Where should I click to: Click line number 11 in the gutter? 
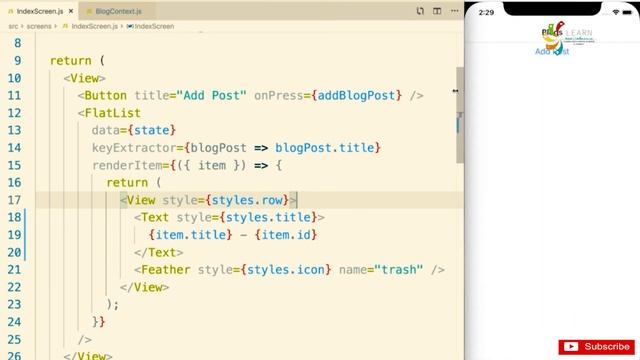point(14,96)
